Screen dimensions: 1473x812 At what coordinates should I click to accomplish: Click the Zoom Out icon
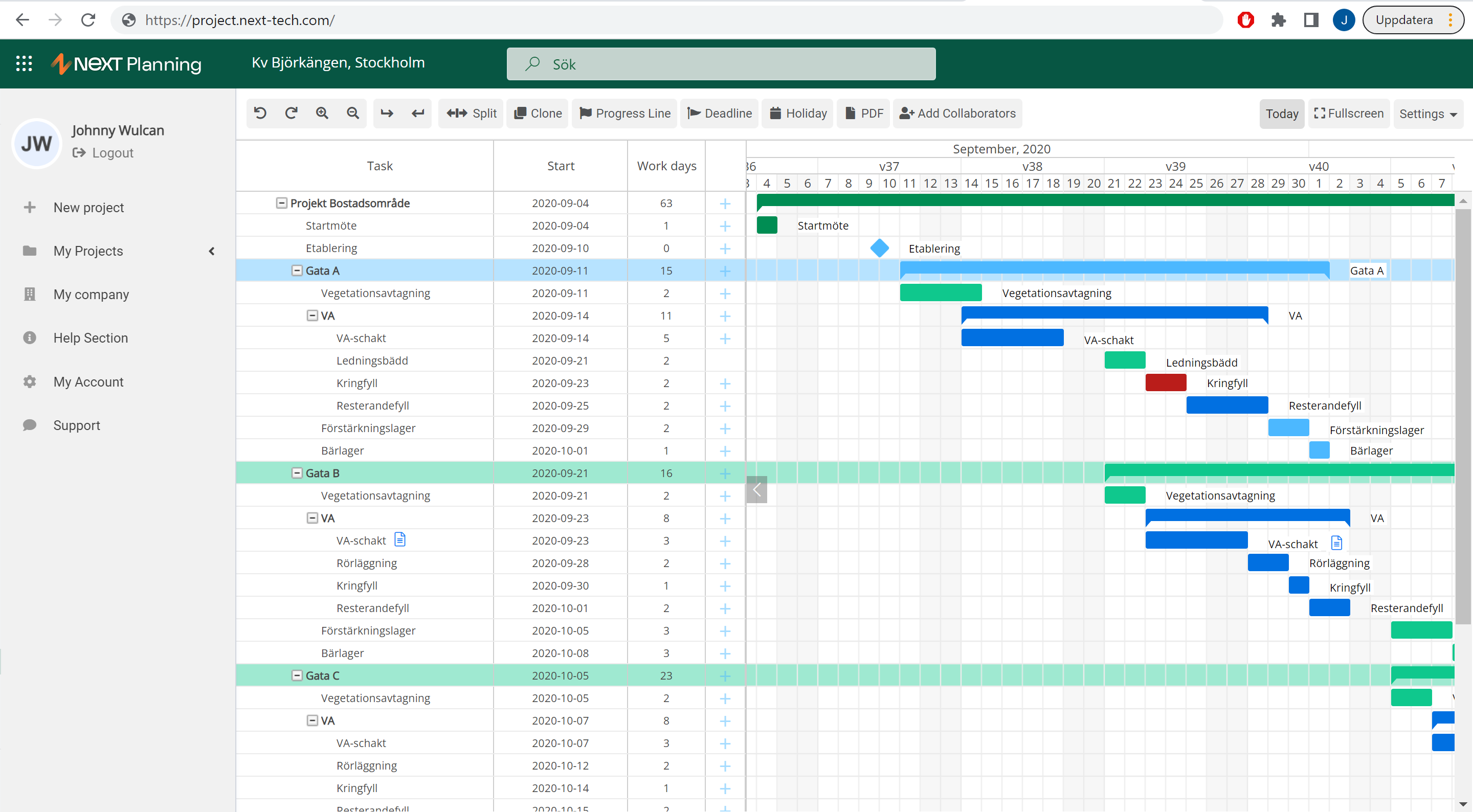click(353, 113)
